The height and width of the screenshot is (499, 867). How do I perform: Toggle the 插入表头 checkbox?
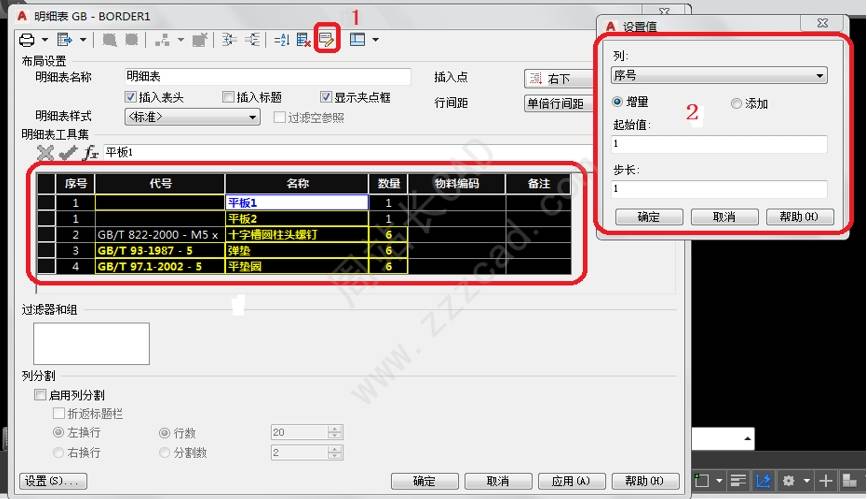130,98
